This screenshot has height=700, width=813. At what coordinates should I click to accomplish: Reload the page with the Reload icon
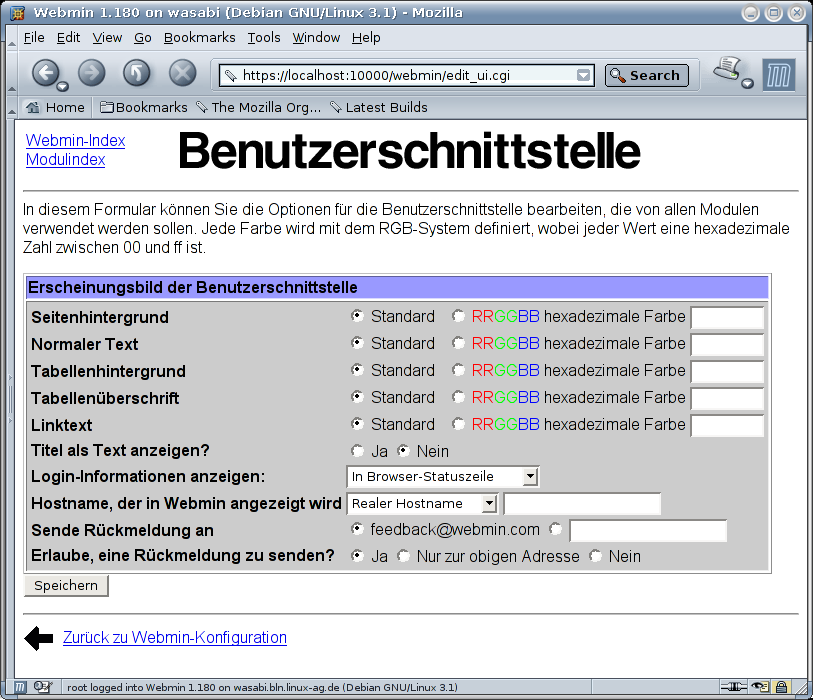point(136,73)
